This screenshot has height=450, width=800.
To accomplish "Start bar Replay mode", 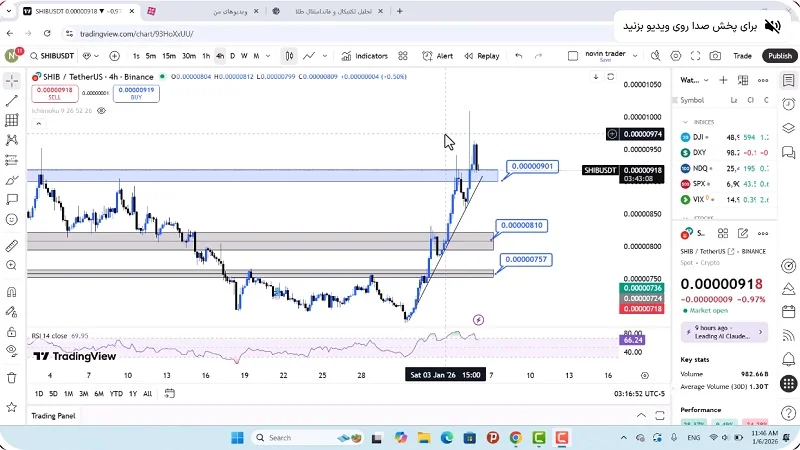I will point(482,56).
